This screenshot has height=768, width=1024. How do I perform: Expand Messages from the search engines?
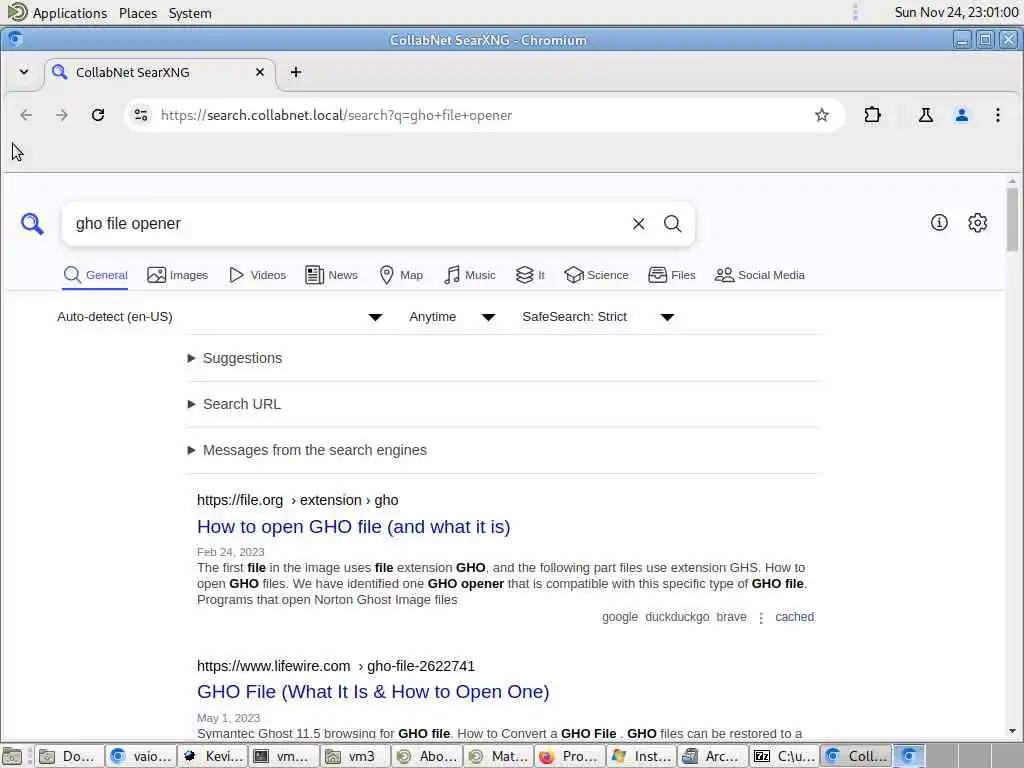click(x=307, y=450)
